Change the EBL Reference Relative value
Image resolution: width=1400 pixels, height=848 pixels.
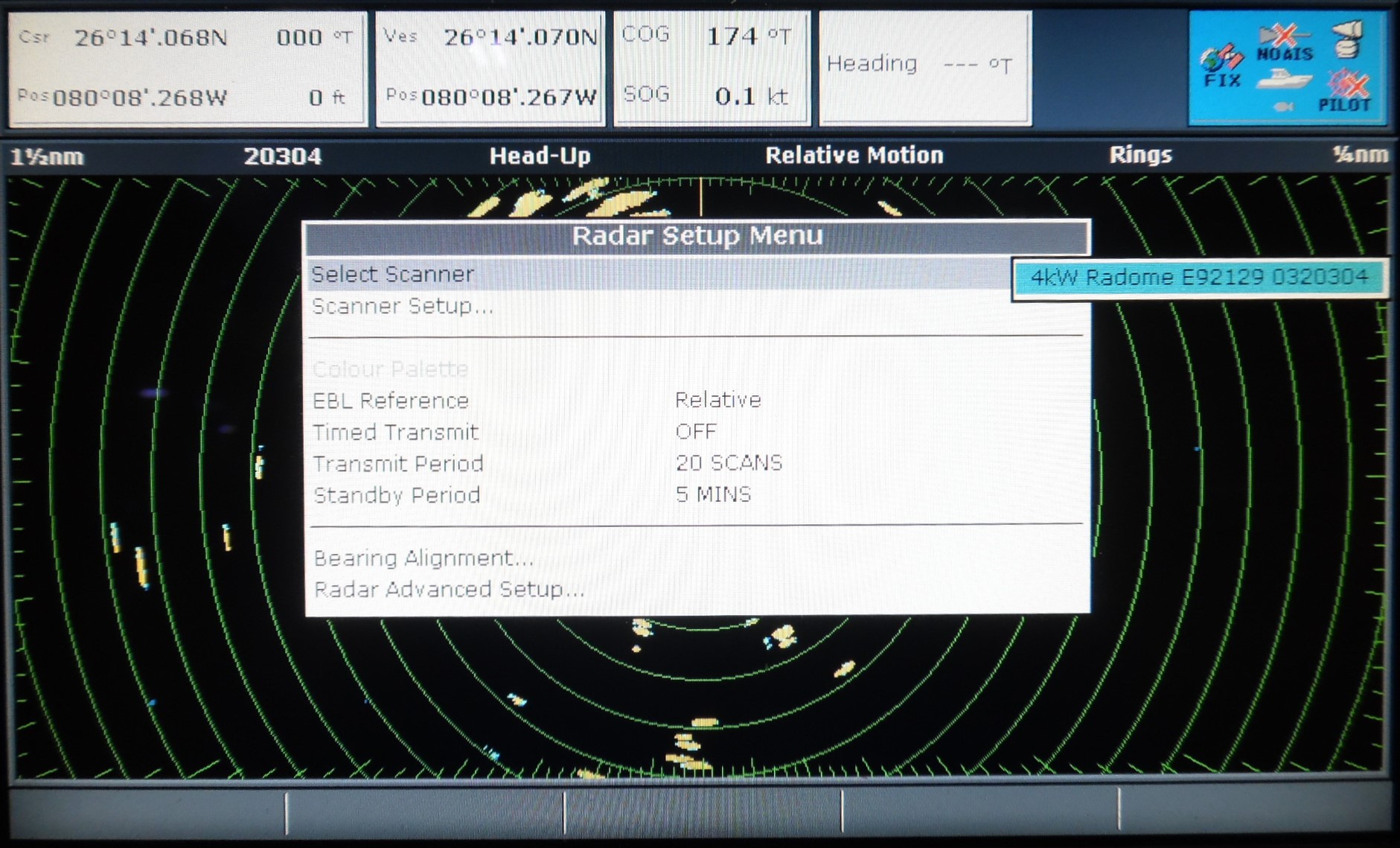click(x=717, y=401)
